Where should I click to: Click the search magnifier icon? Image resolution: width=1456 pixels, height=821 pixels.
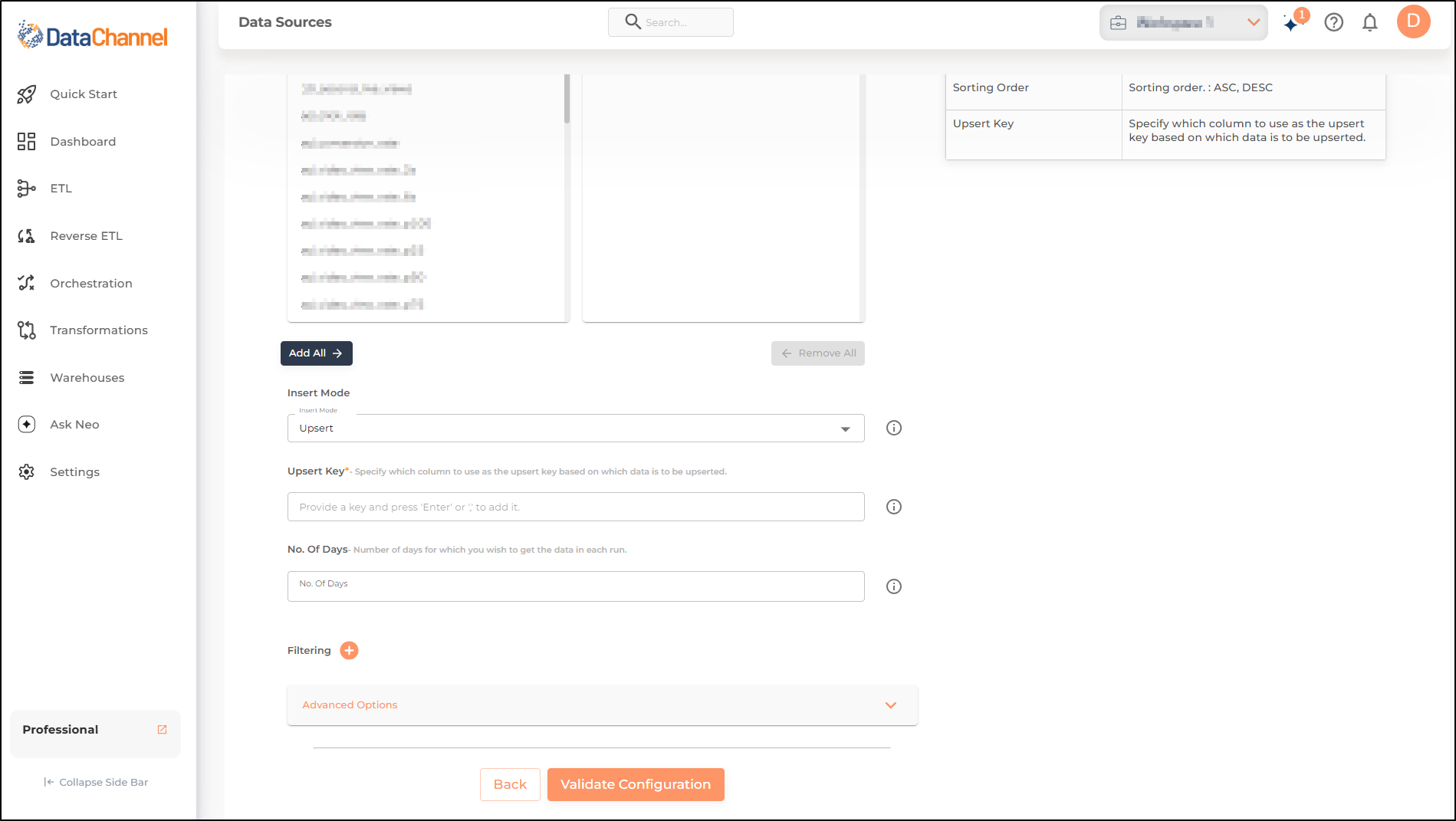click(x=633, y=21)
